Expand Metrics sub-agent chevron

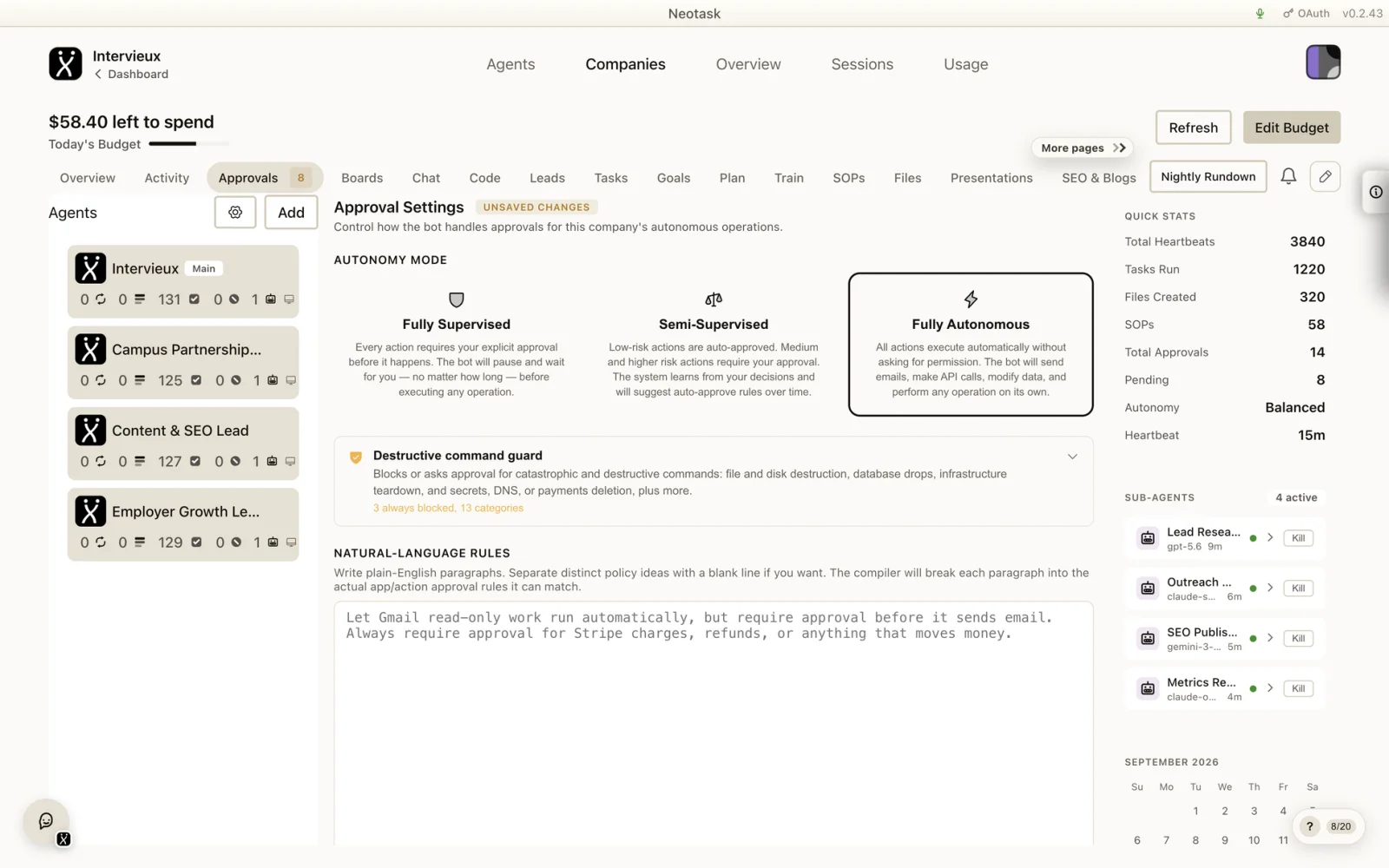(1270, 689)
